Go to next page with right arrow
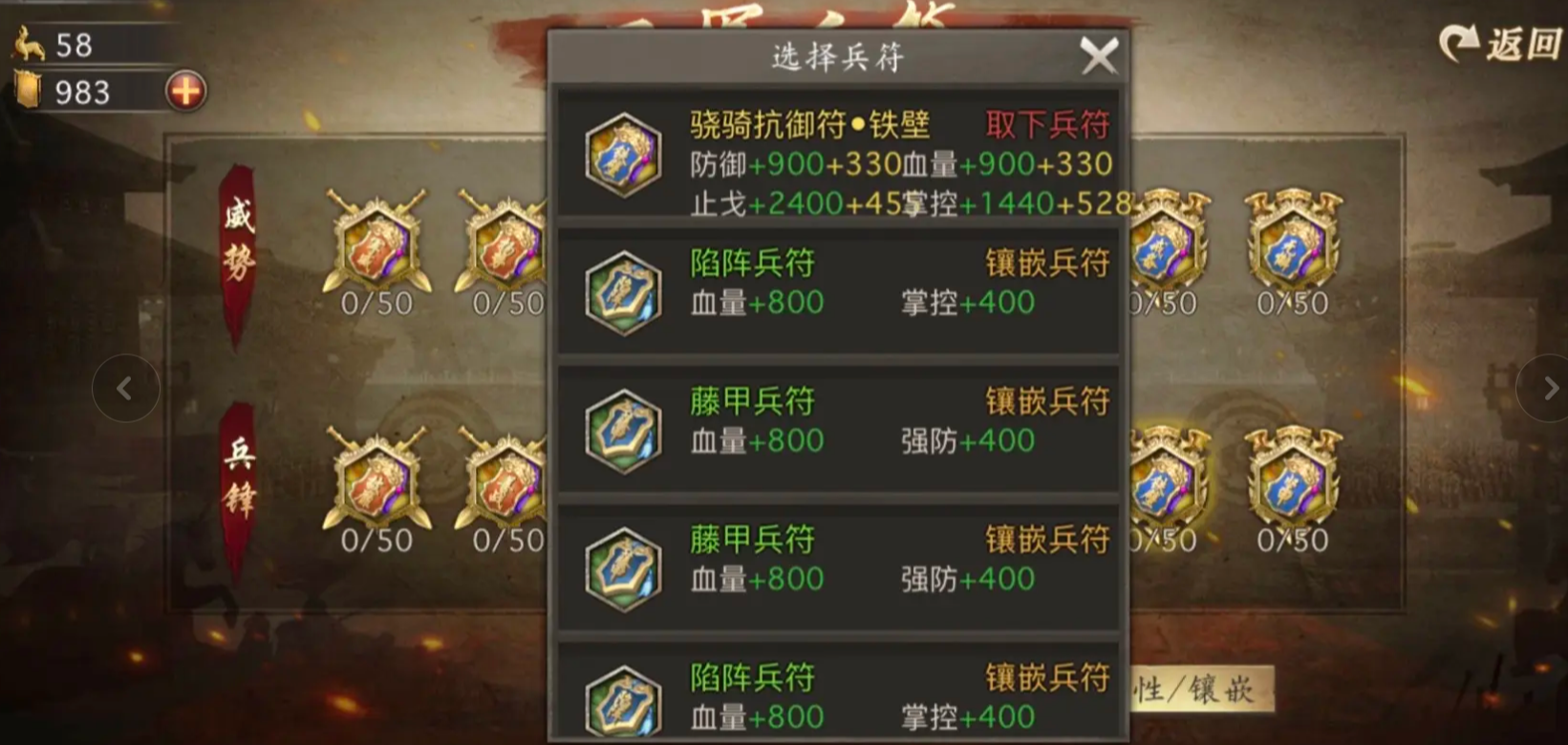1568x745 pixels. pyautogui.click(x=1543, y=388)
